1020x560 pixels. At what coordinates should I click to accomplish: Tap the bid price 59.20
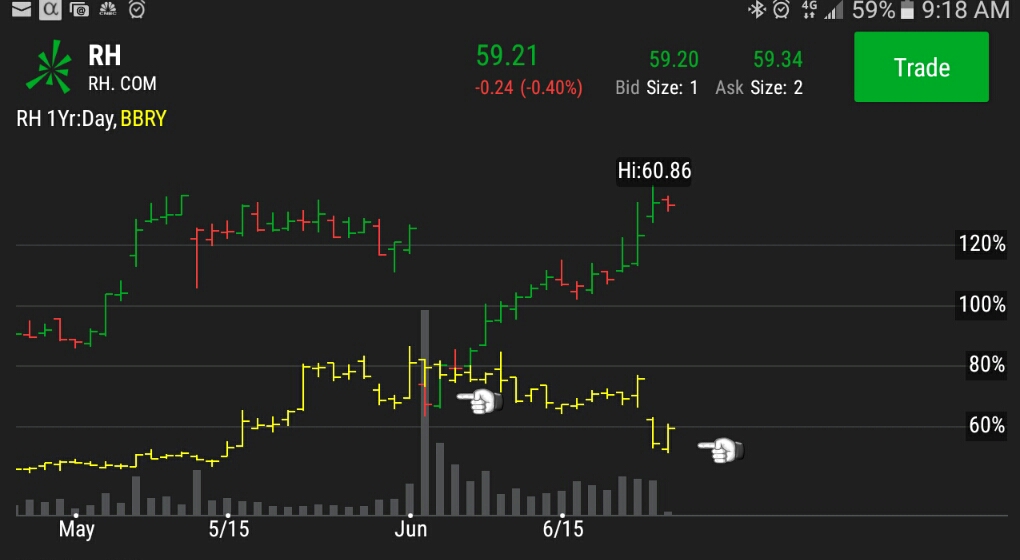(673, 60)
